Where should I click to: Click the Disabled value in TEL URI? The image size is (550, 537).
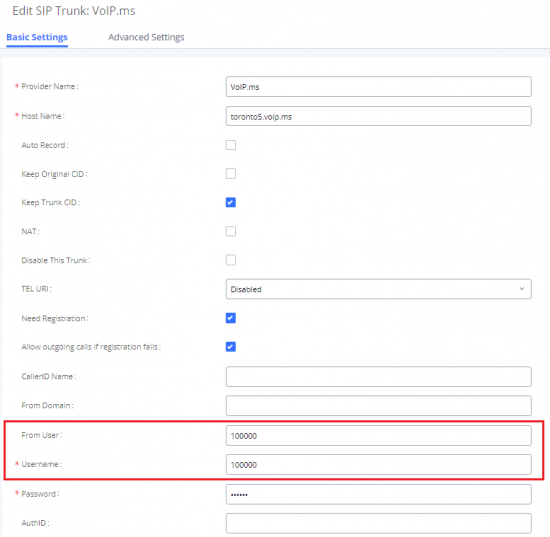(246, 289)
